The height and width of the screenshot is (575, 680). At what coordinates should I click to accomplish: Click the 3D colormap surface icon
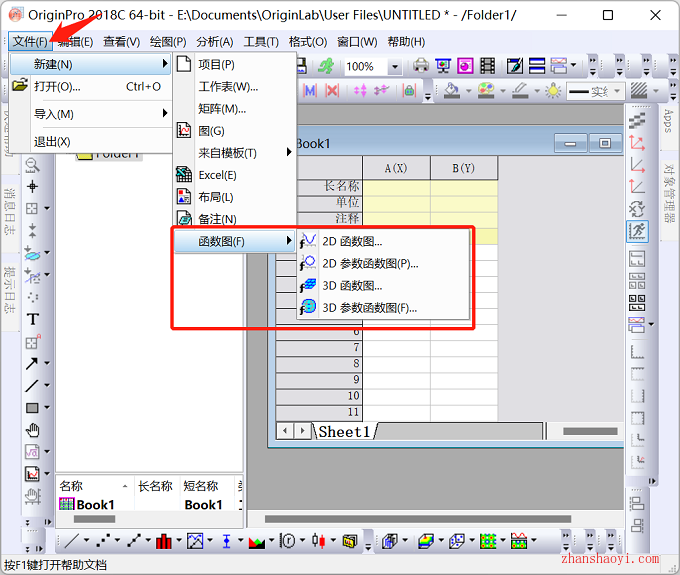tap(426, 540)
